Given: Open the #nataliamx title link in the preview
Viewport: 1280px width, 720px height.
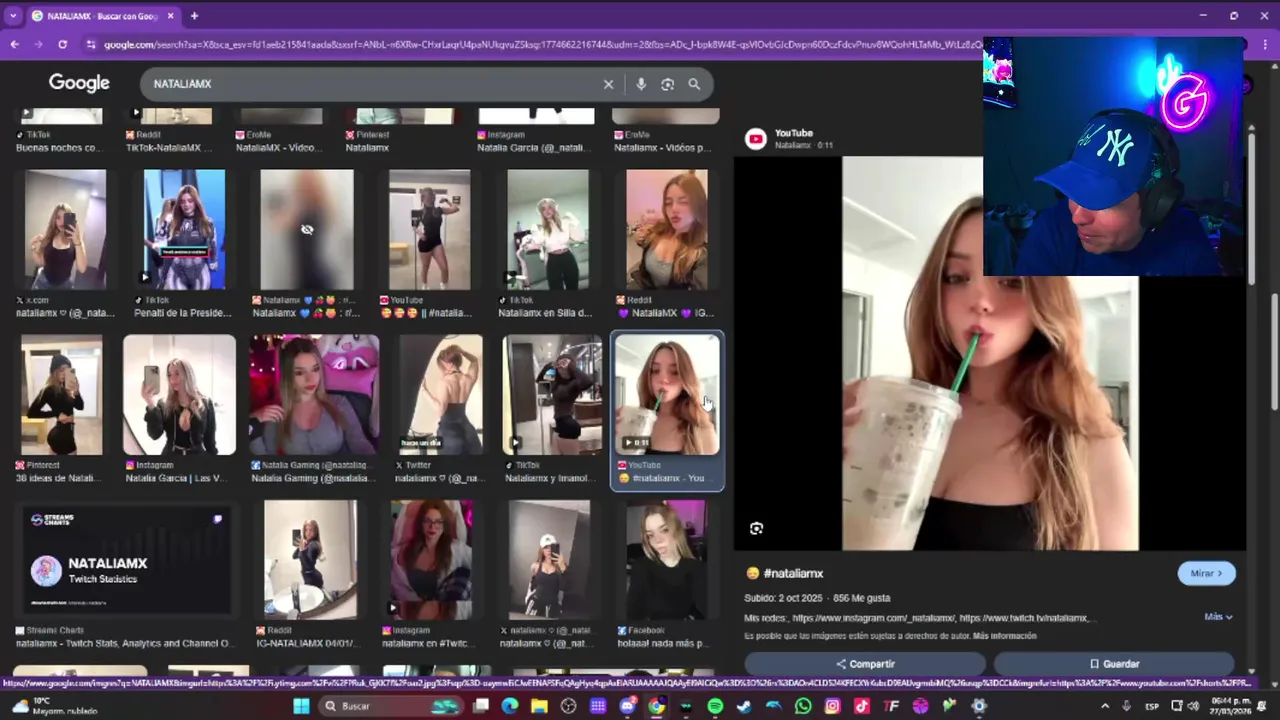Looking at the screenshot, I should pos(793,573).
